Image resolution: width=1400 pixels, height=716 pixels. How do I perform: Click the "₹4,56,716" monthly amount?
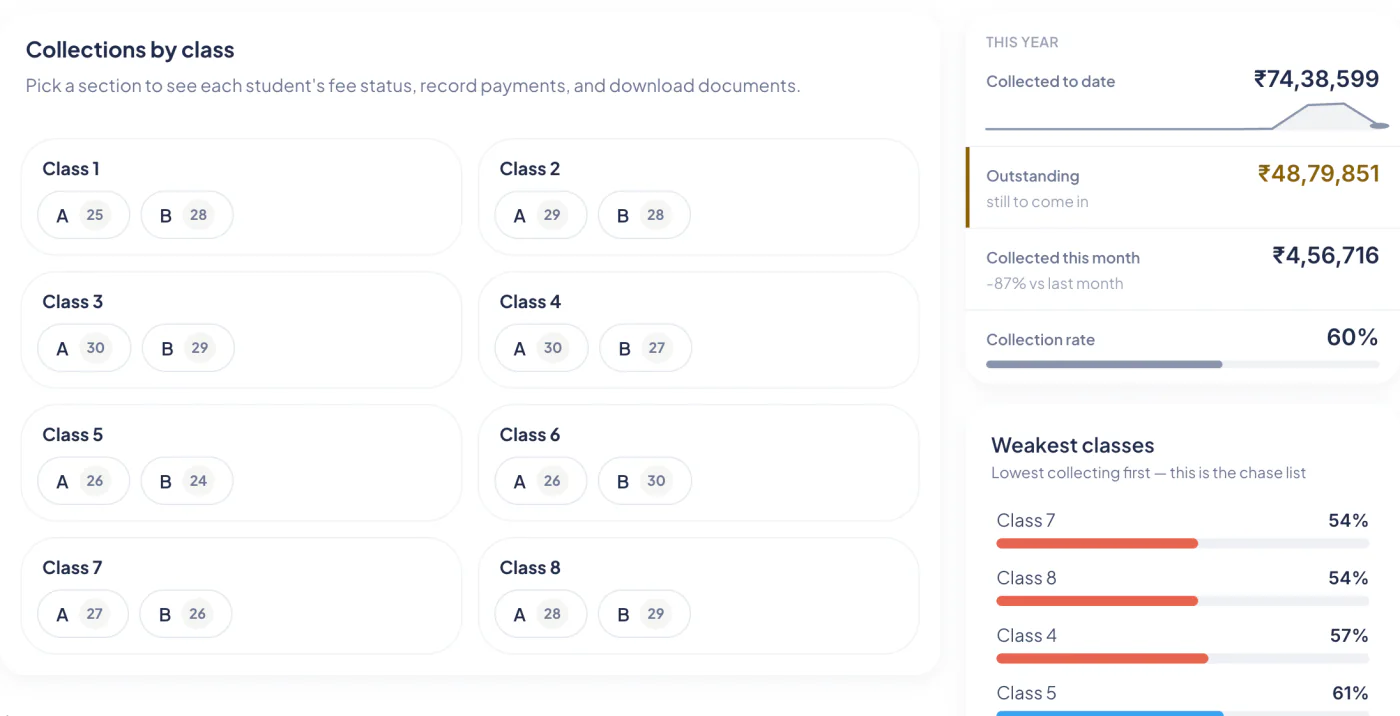coord(1325,255)
